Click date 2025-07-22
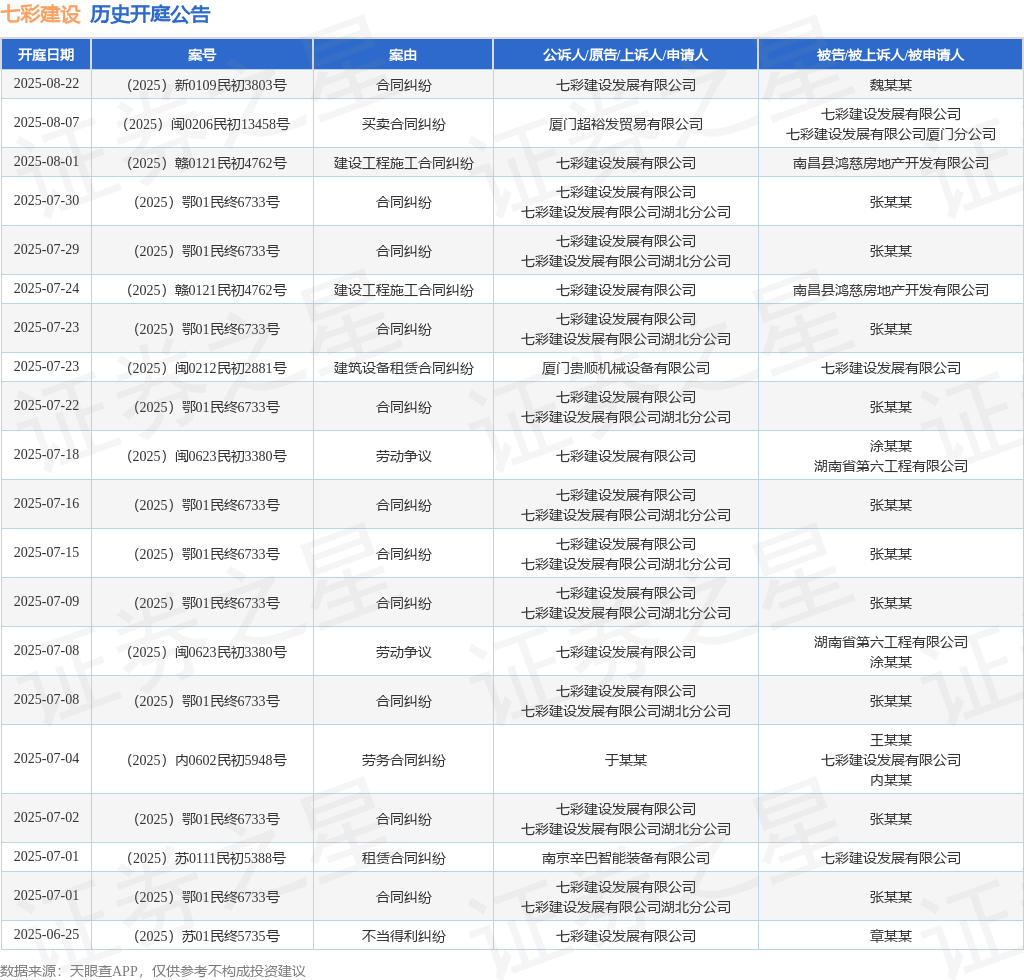Viewport: 1024px width, 980px height. point(46,405)
